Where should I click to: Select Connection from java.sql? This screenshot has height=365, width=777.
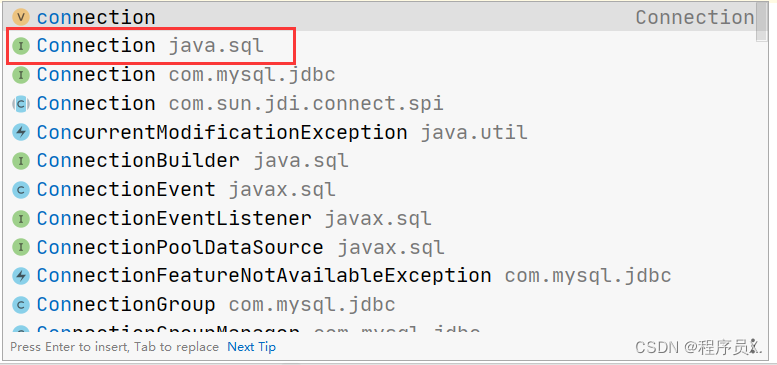[x=383, y=46]
